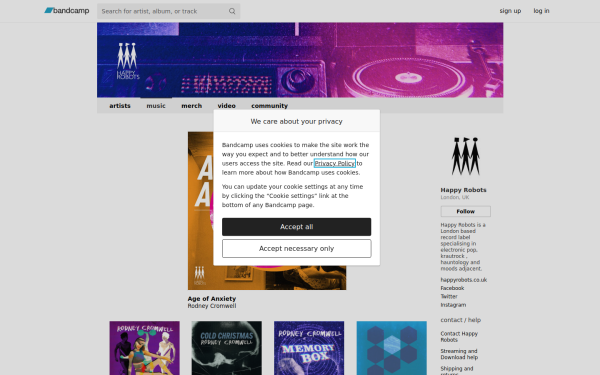The height and width of the screenshot is (375, 600).
Task: Choose Accept necessary only
Action: coord(297,249)
